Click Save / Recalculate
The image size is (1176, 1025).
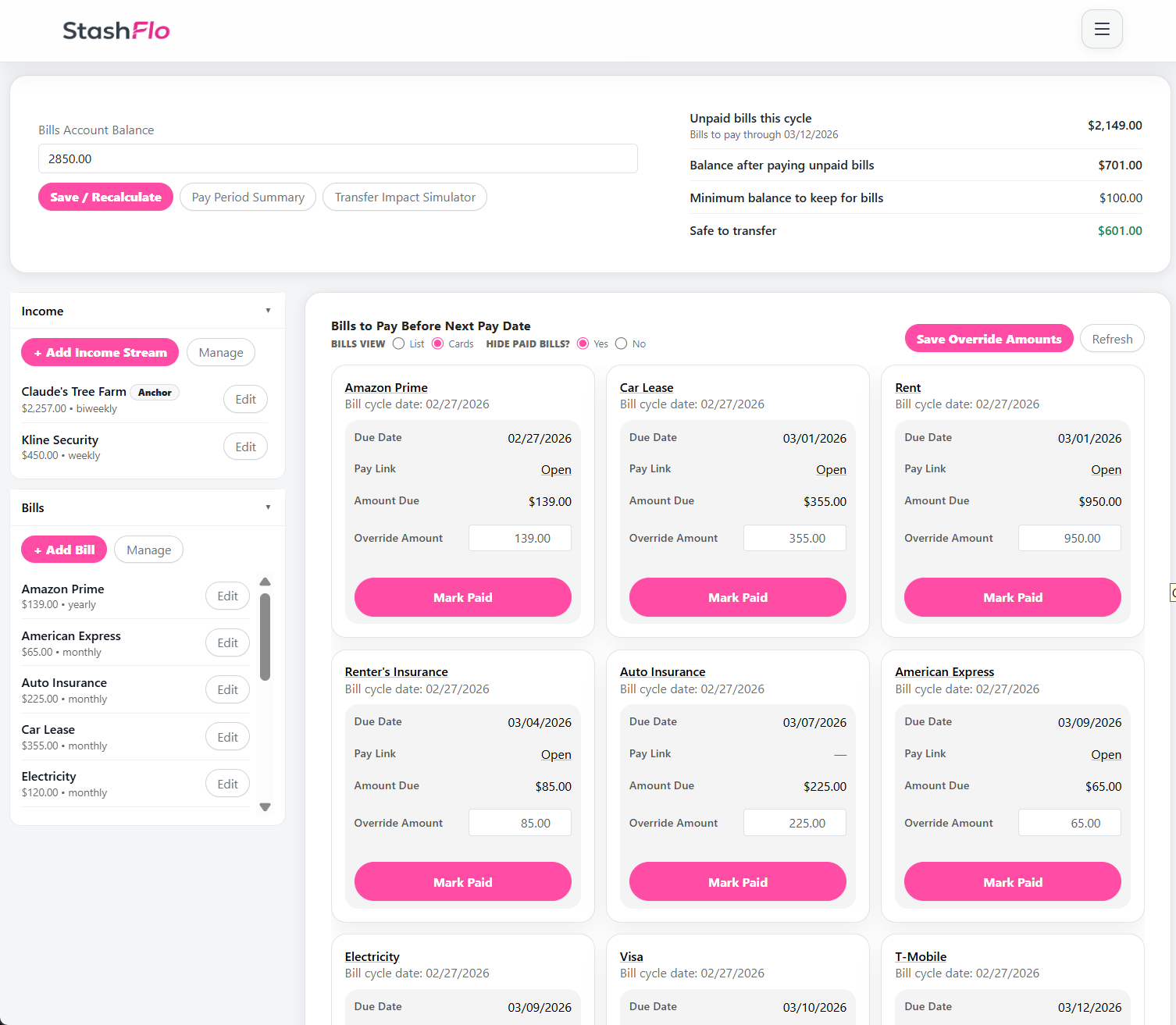coord(105,197)
